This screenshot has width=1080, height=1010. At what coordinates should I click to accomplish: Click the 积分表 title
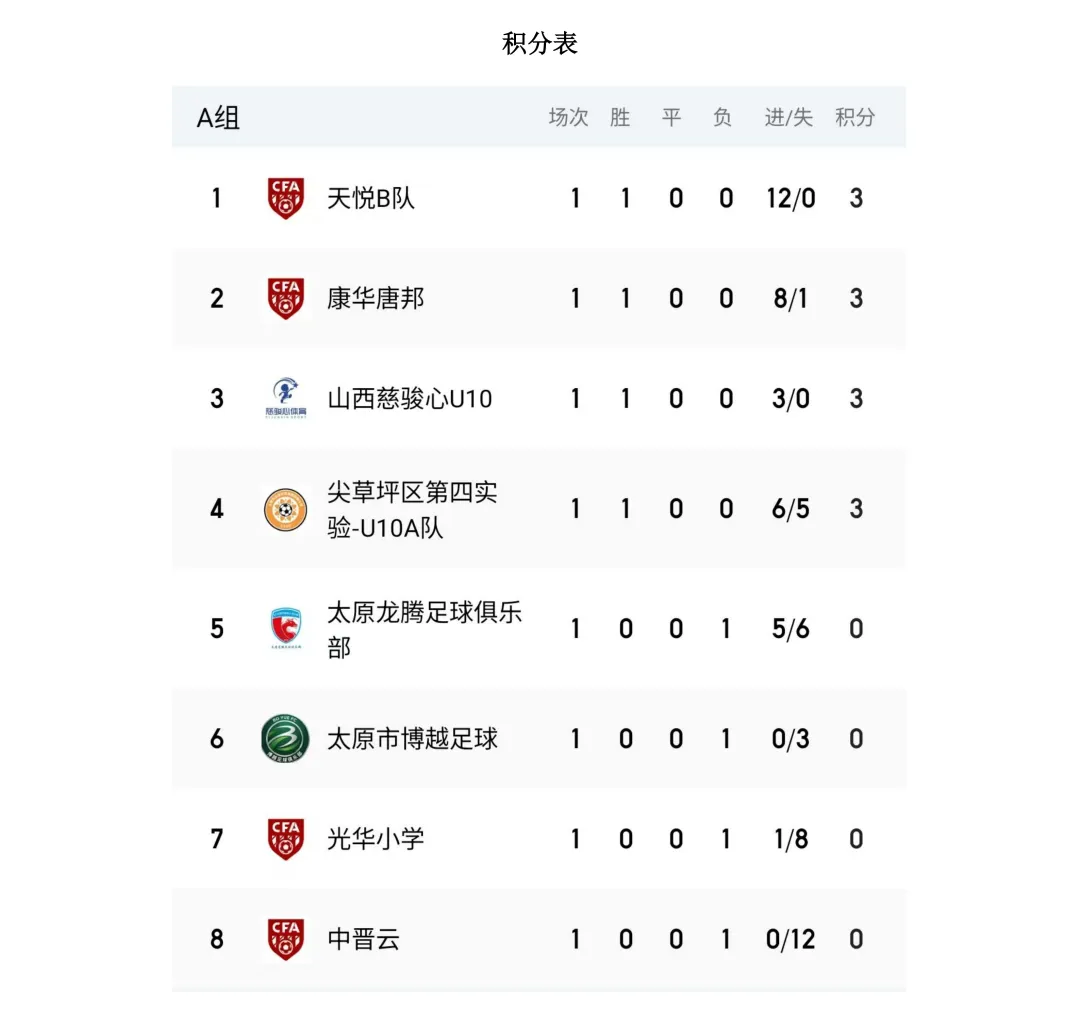tap(540, 44)
